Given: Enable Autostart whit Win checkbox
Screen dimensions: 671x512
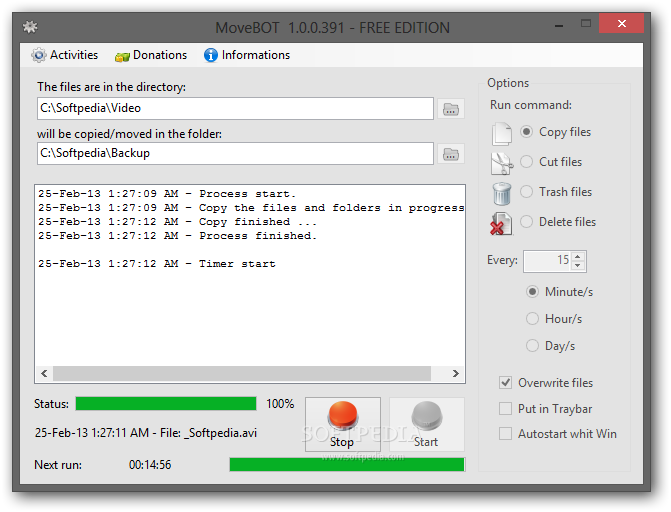Looking at the screenshot, I should (505, 434).
